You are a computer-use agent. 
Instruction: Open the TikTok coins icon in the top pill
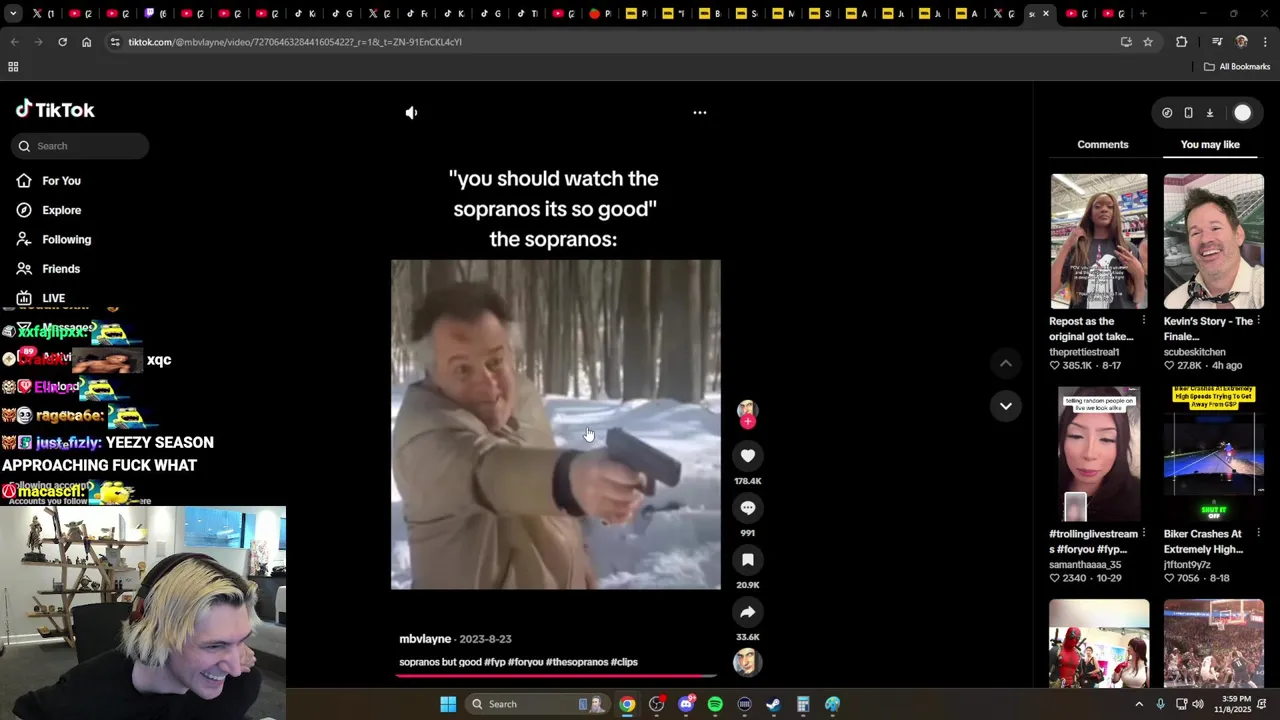tap(1167, 113)
